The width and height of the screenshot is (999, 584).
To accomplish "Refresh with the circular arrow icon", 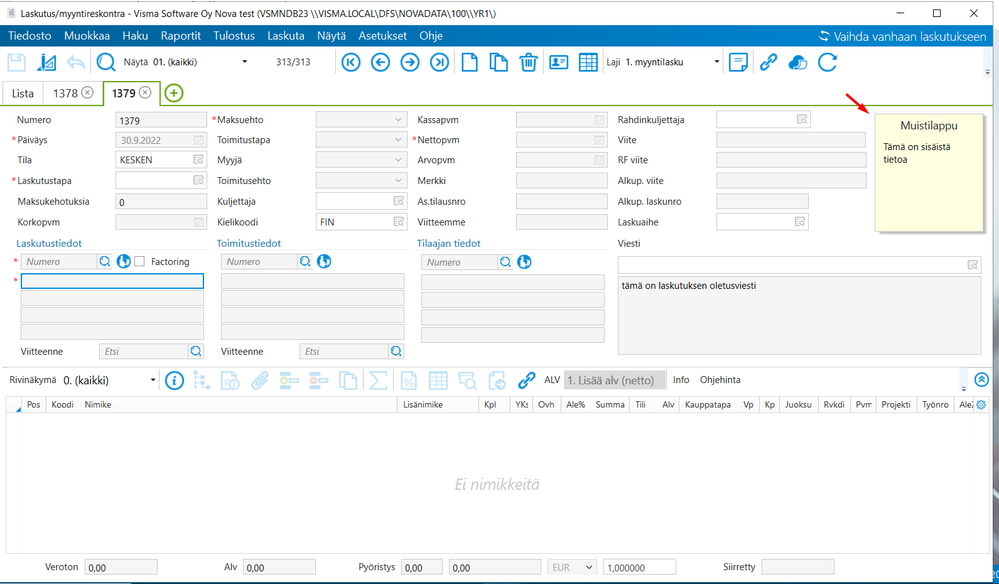I will click(x=827, y=62).
